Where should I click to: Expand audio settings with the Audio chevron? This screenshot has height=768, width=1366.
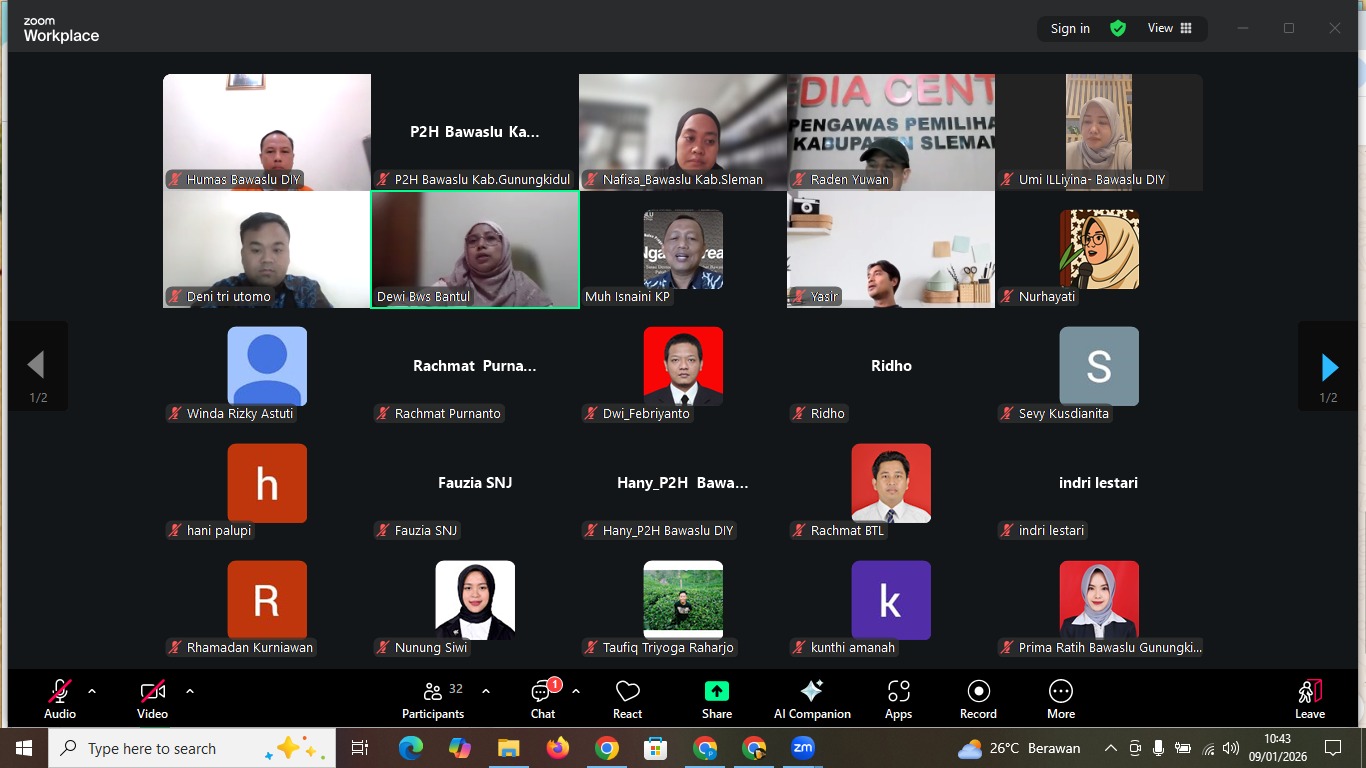89,690
